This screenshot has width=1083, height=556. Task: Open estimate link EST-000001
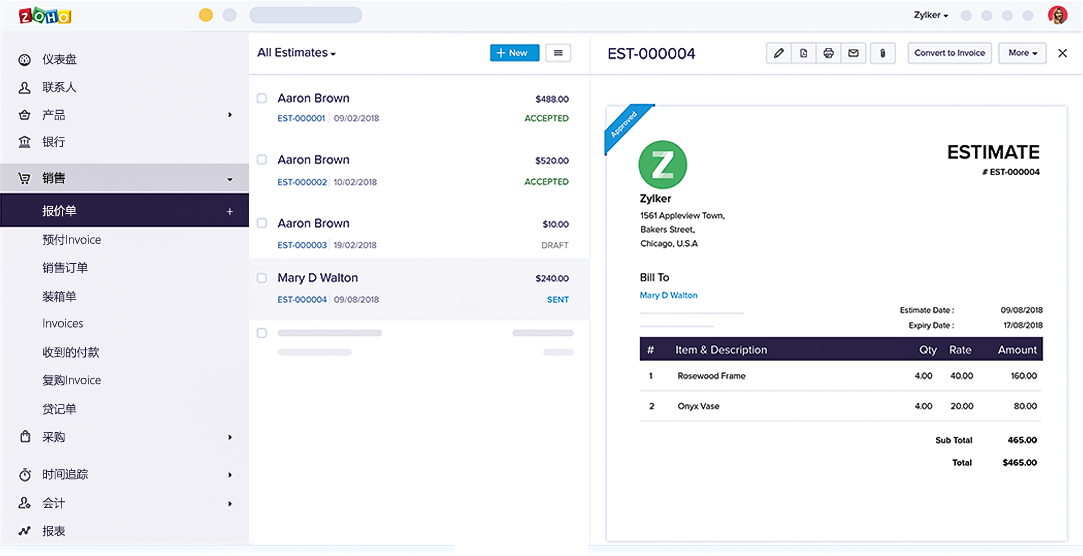[x=301, y=118]
